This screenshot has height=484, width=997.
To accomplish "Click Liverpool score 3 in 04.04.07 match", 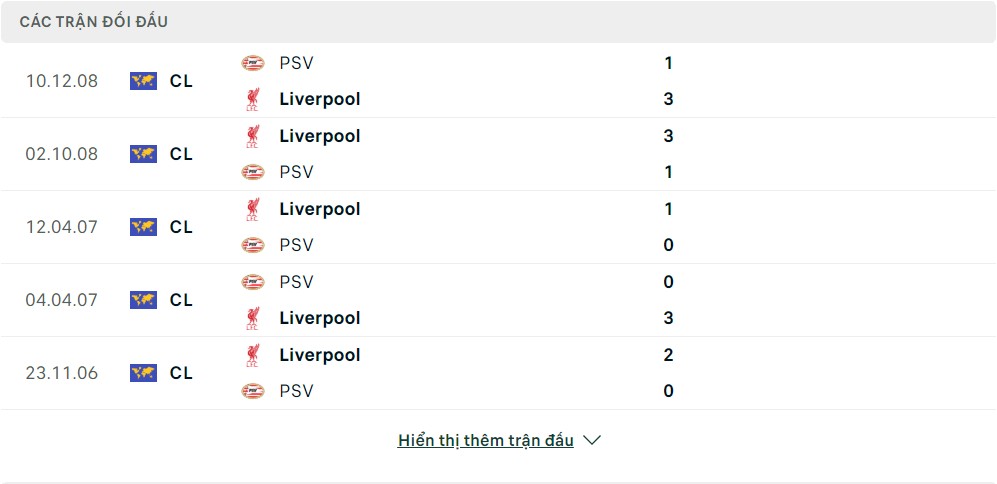I will click(668, 318).
